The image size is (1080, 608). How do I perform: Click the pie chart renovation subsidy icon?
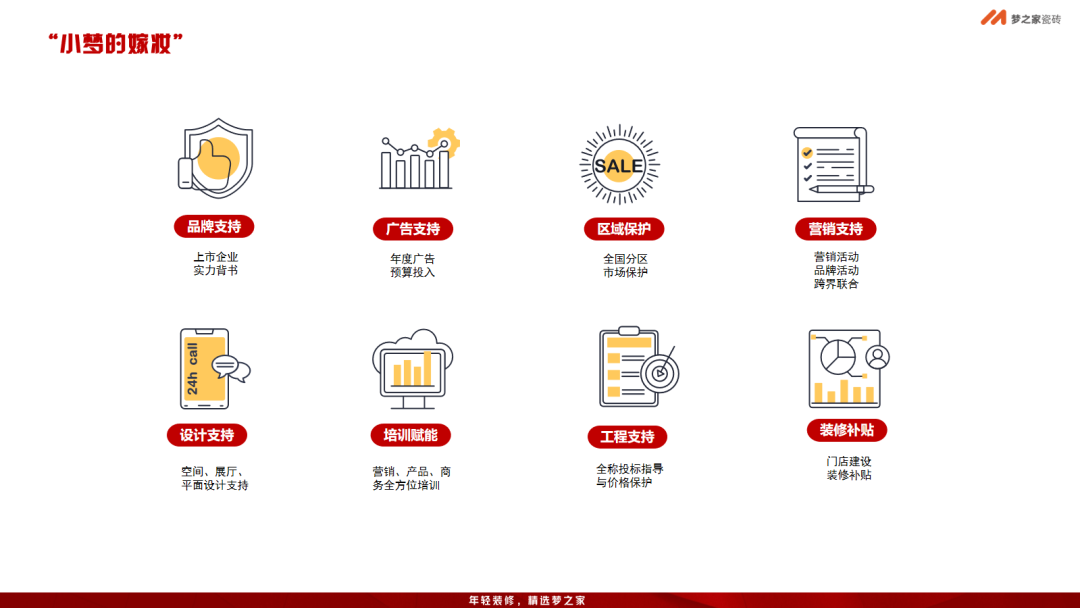click(x=845, y=368)
